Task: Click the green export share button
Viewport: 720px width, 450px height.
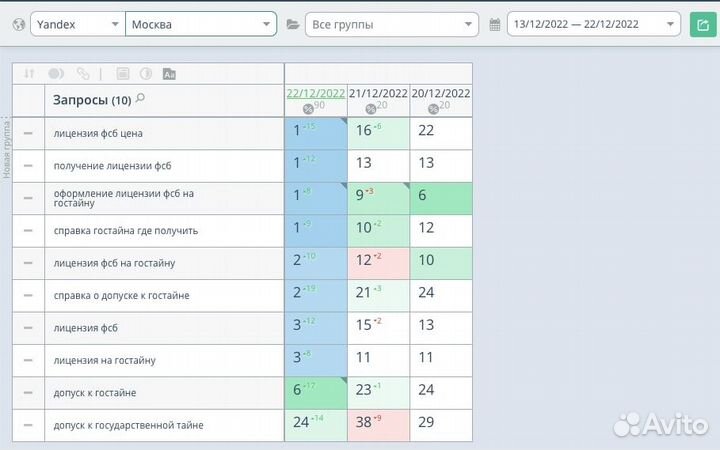Action: click(x=700, y=24)
